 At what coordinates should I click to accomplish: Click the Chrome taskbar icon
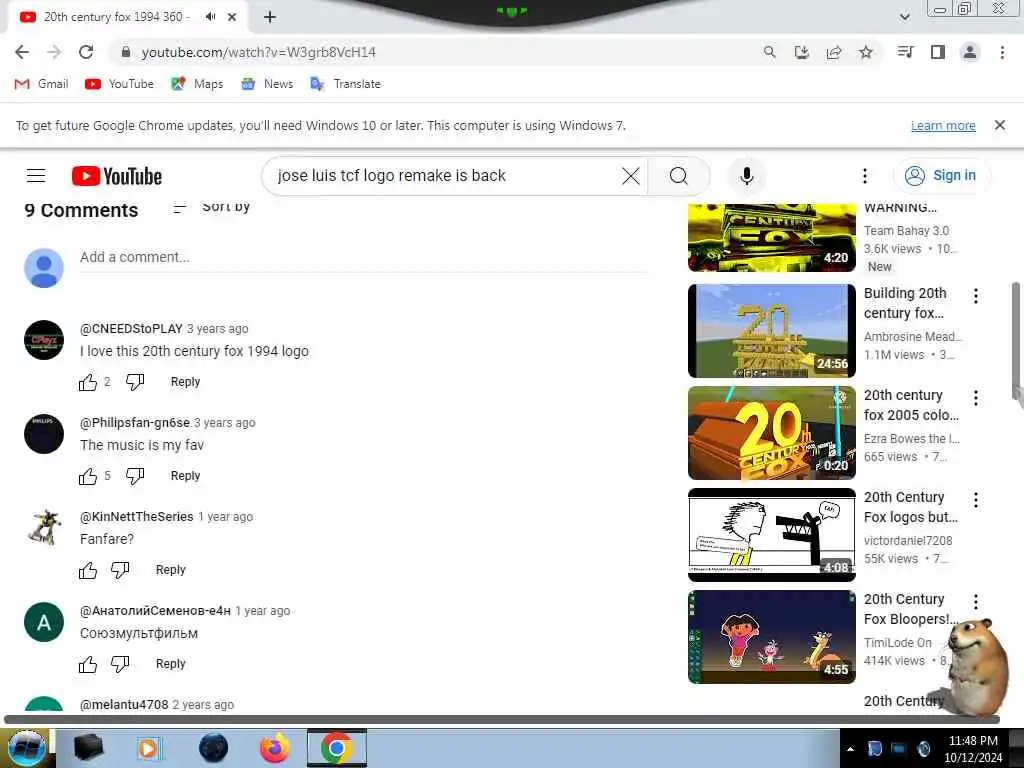(x=337, y=748)
